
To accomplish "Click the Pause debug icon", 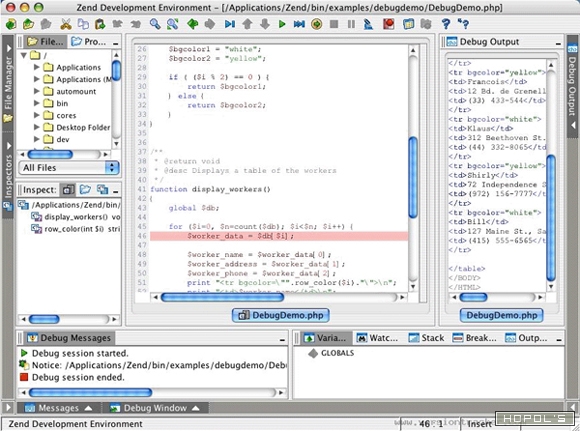I will click(x=351, y=24).
